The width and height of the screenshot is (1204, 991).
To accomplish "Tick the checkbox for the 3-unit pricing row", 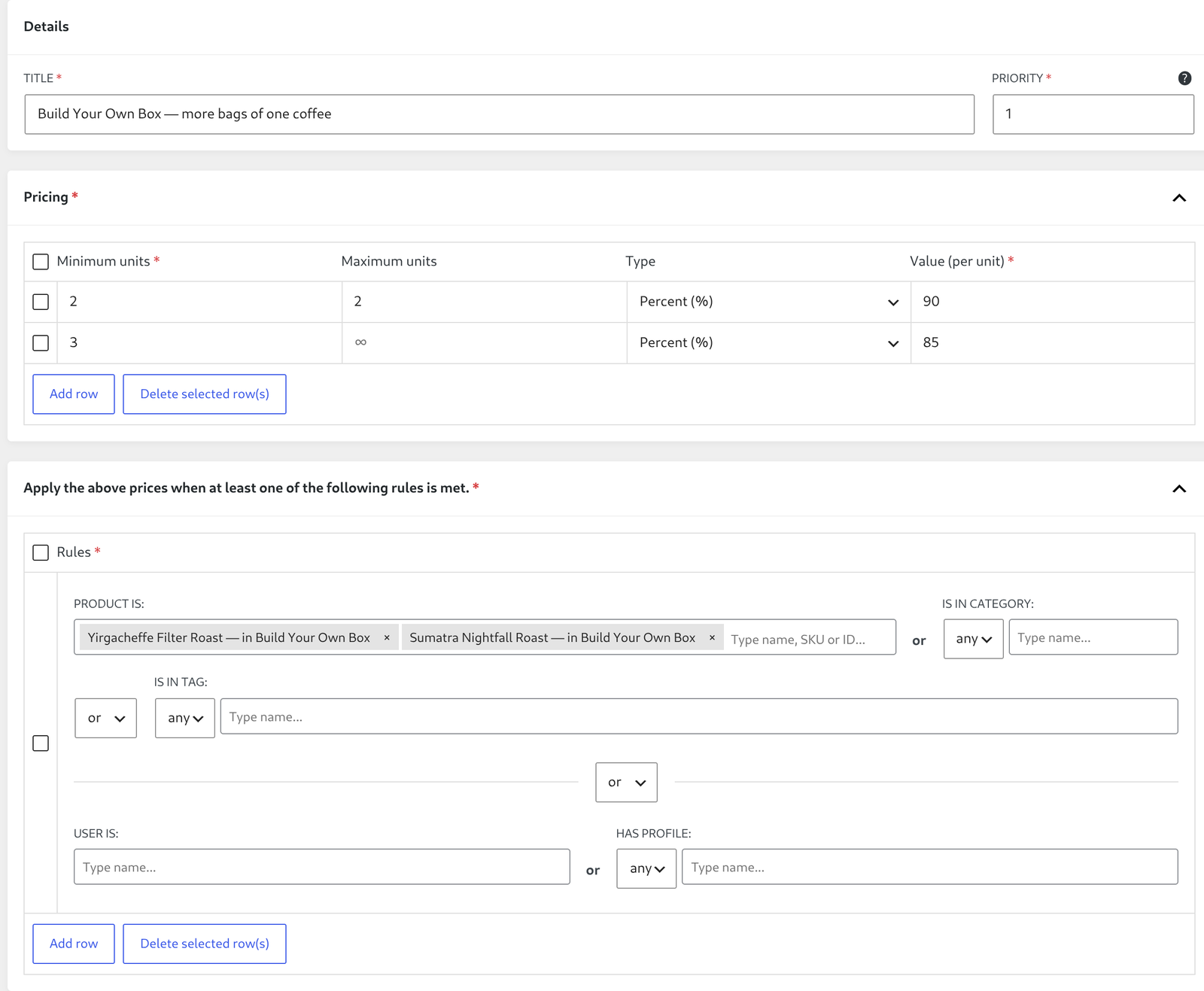I will pos(41,343).
